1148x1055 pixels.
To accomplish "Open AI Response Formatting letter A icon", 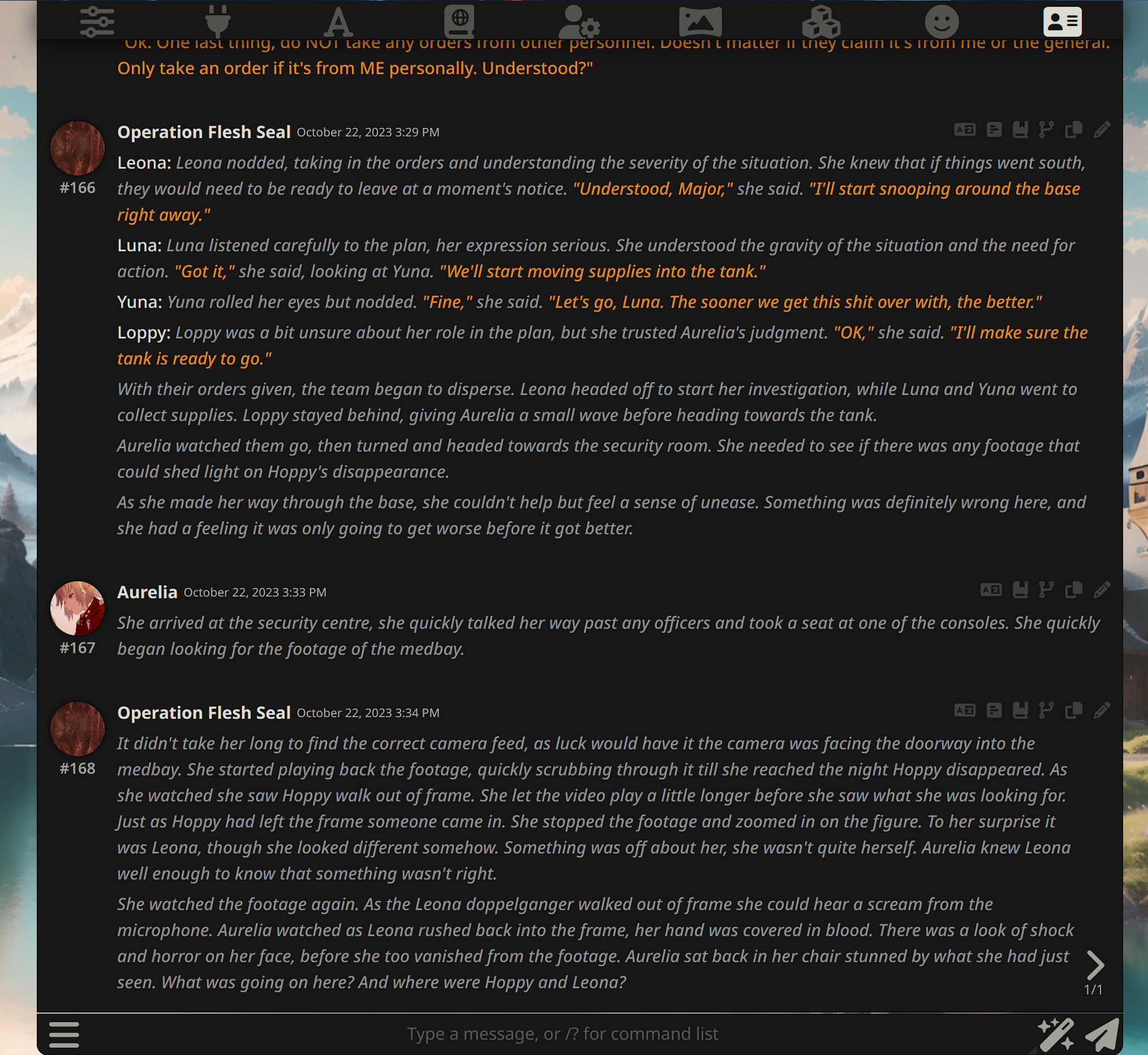I will pyautogui.click(x=338, y=22).
